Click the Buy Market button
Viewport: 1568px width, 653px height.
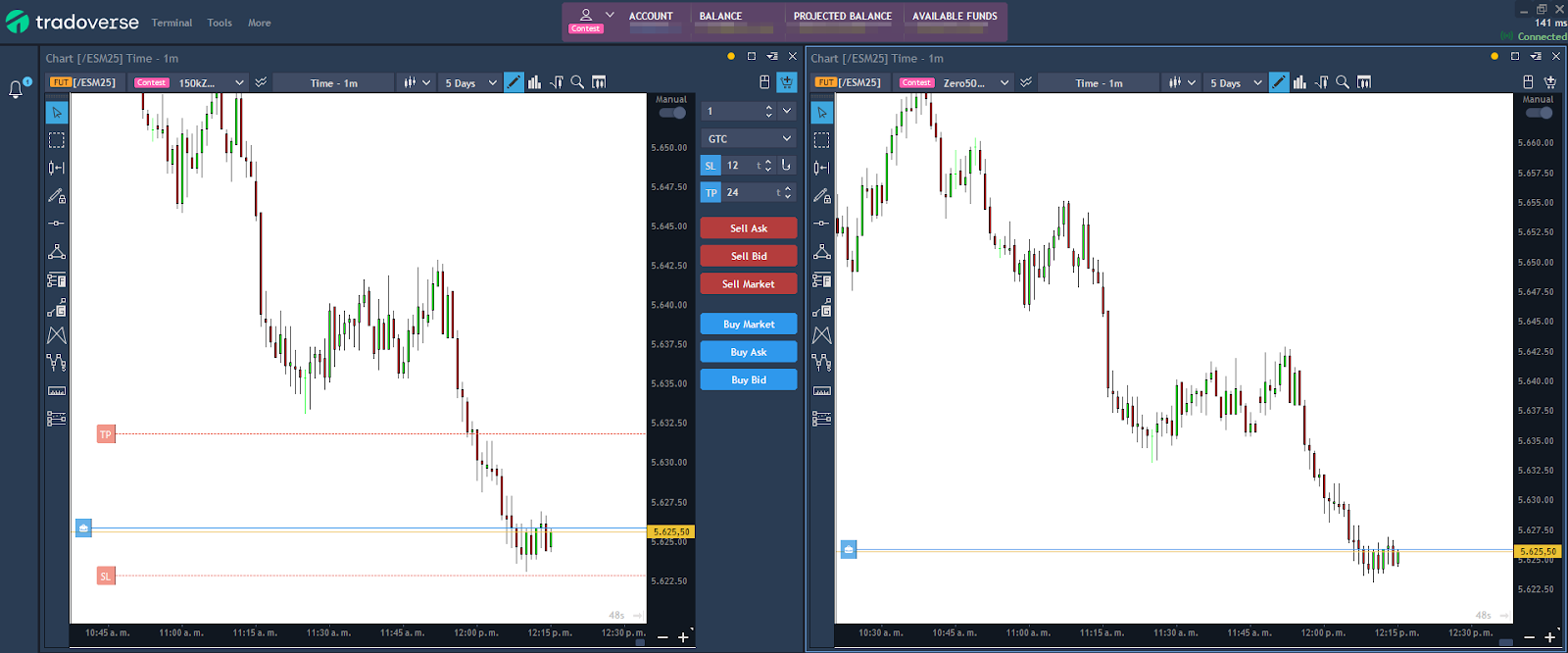coord(749,325)
